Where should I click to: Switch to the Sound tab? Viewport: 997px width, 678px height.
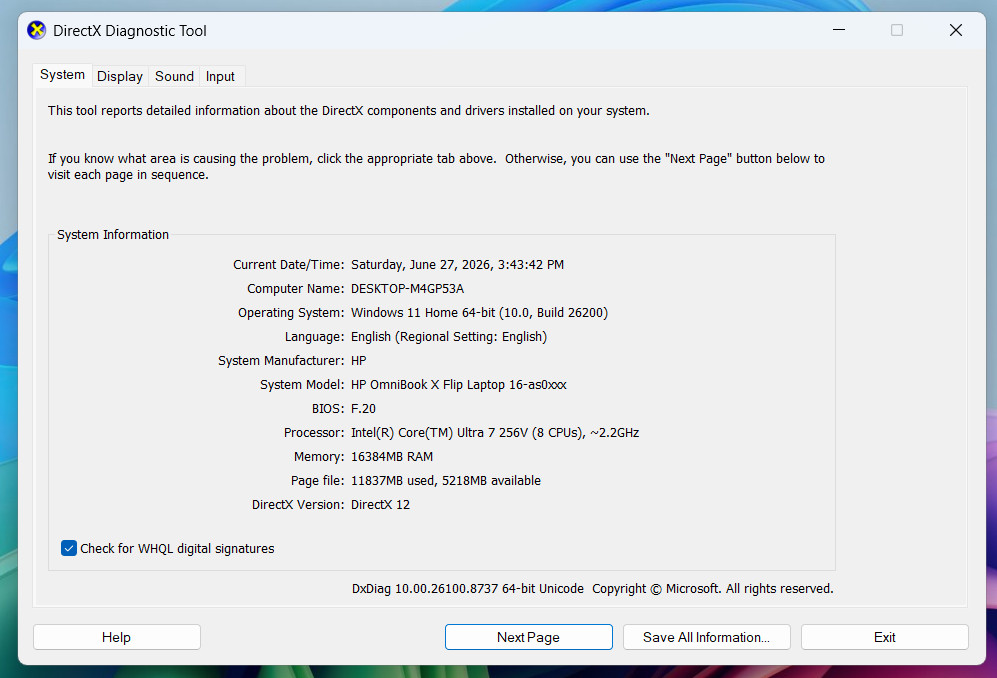174,76
